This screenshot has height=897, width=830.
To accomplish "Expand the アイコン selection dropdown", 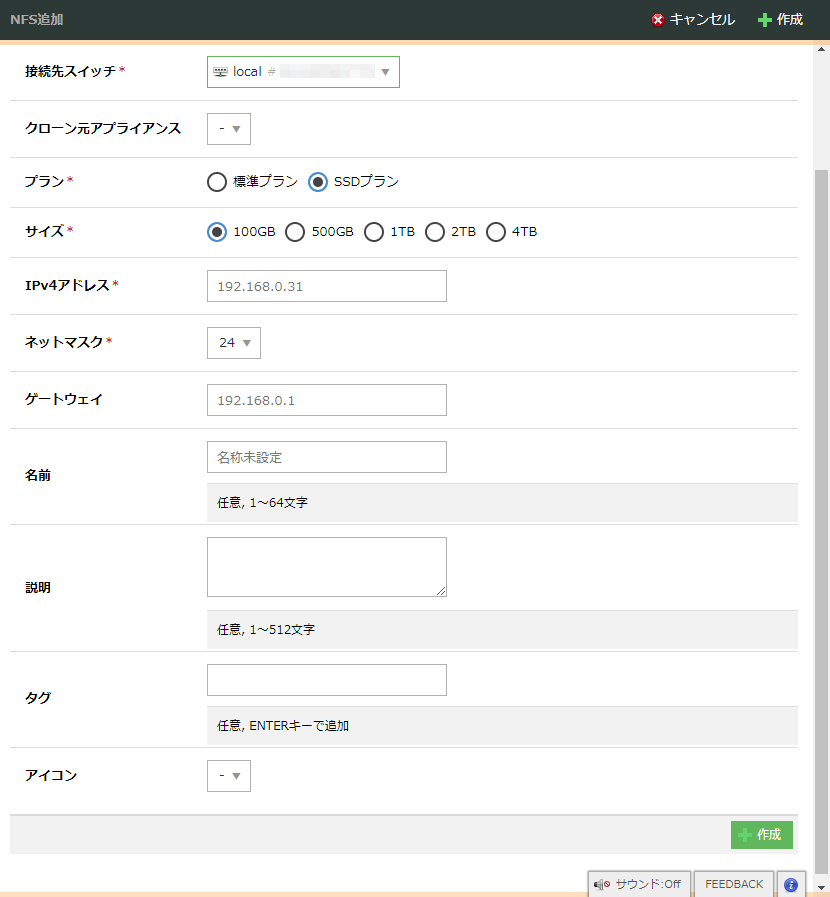I will pos(229,776).
